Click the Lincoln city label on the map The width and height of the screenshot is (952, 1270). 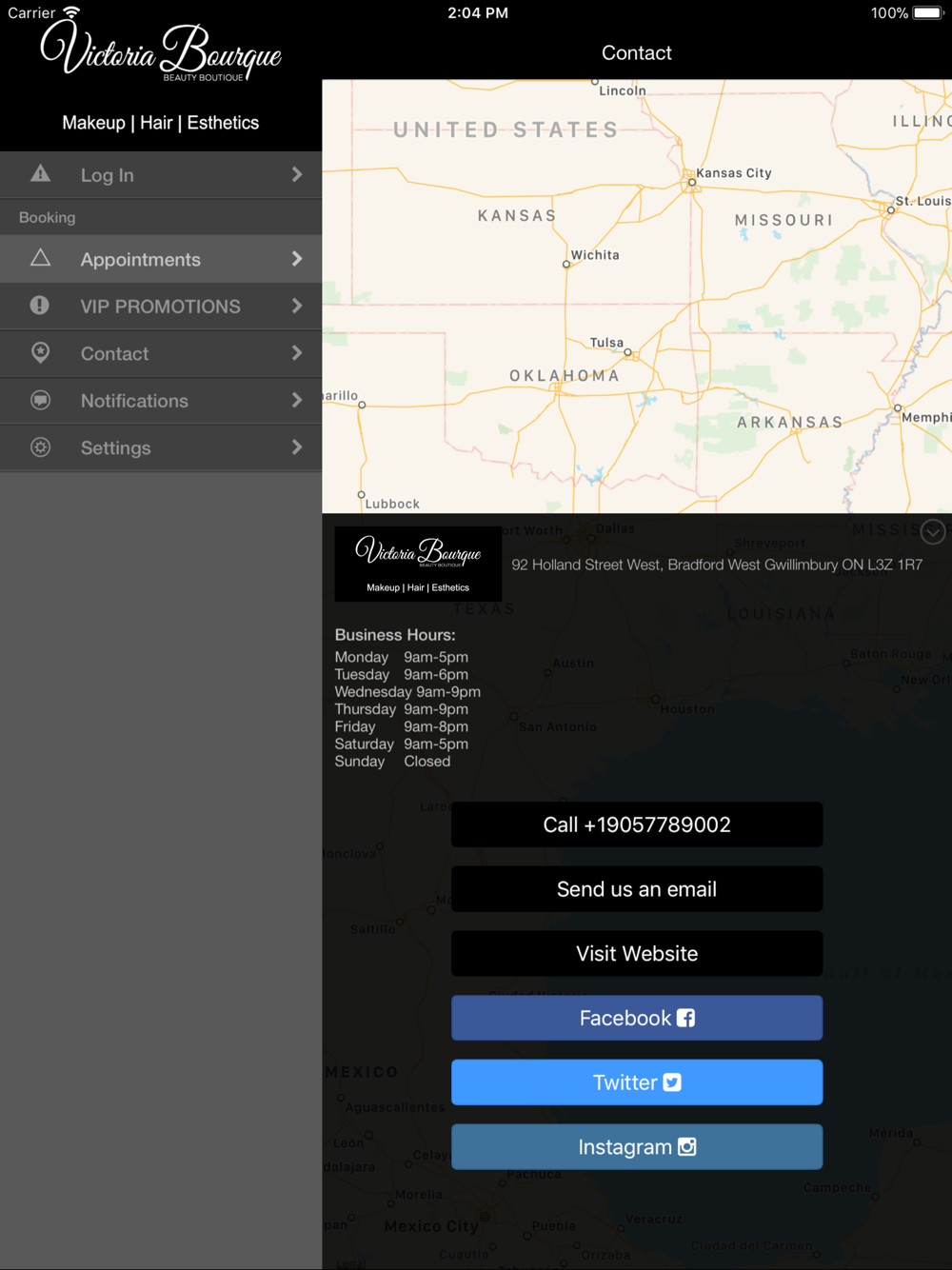tap(623, 90)
